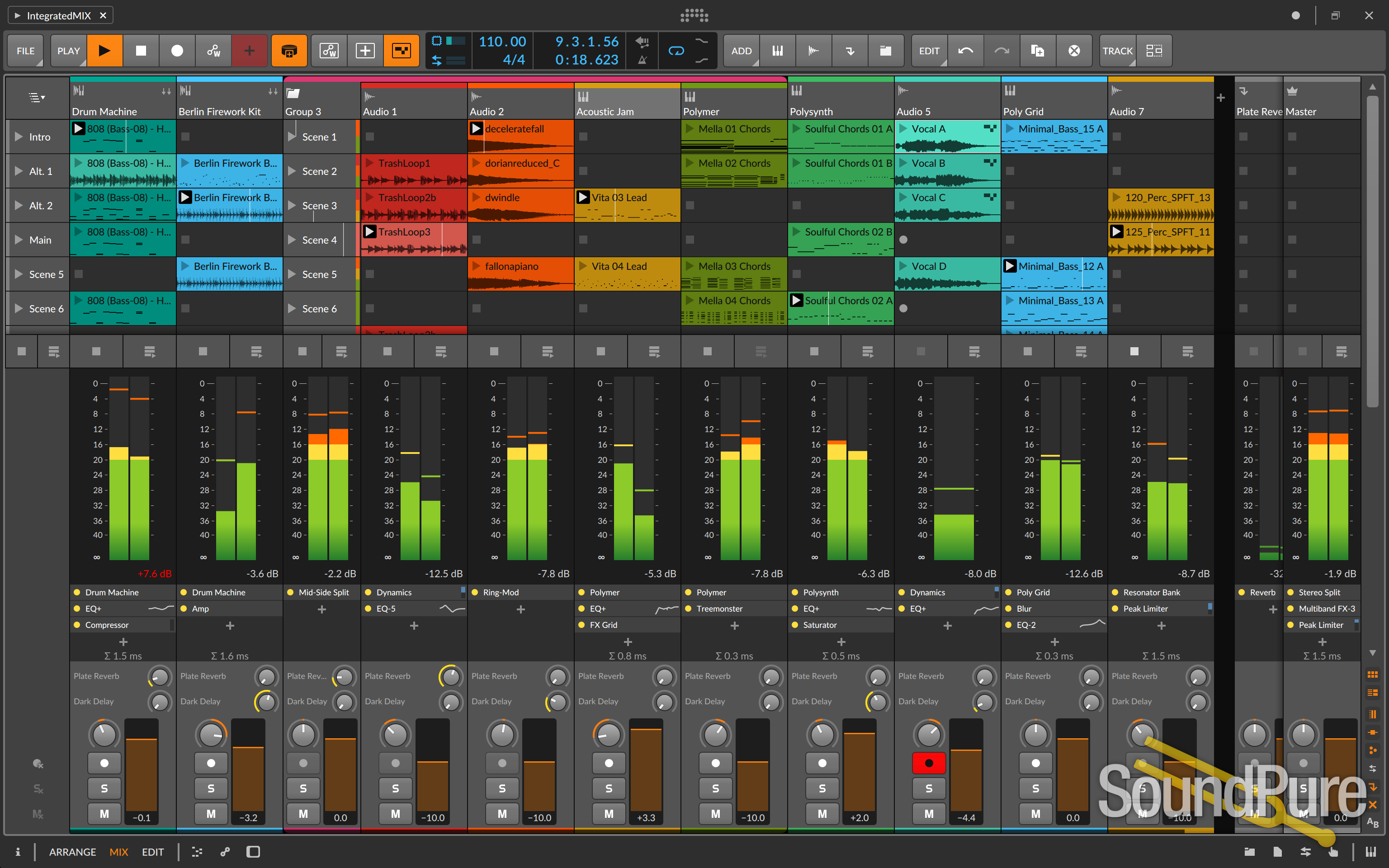Switch to the EDIT view tab

point(153,852)
